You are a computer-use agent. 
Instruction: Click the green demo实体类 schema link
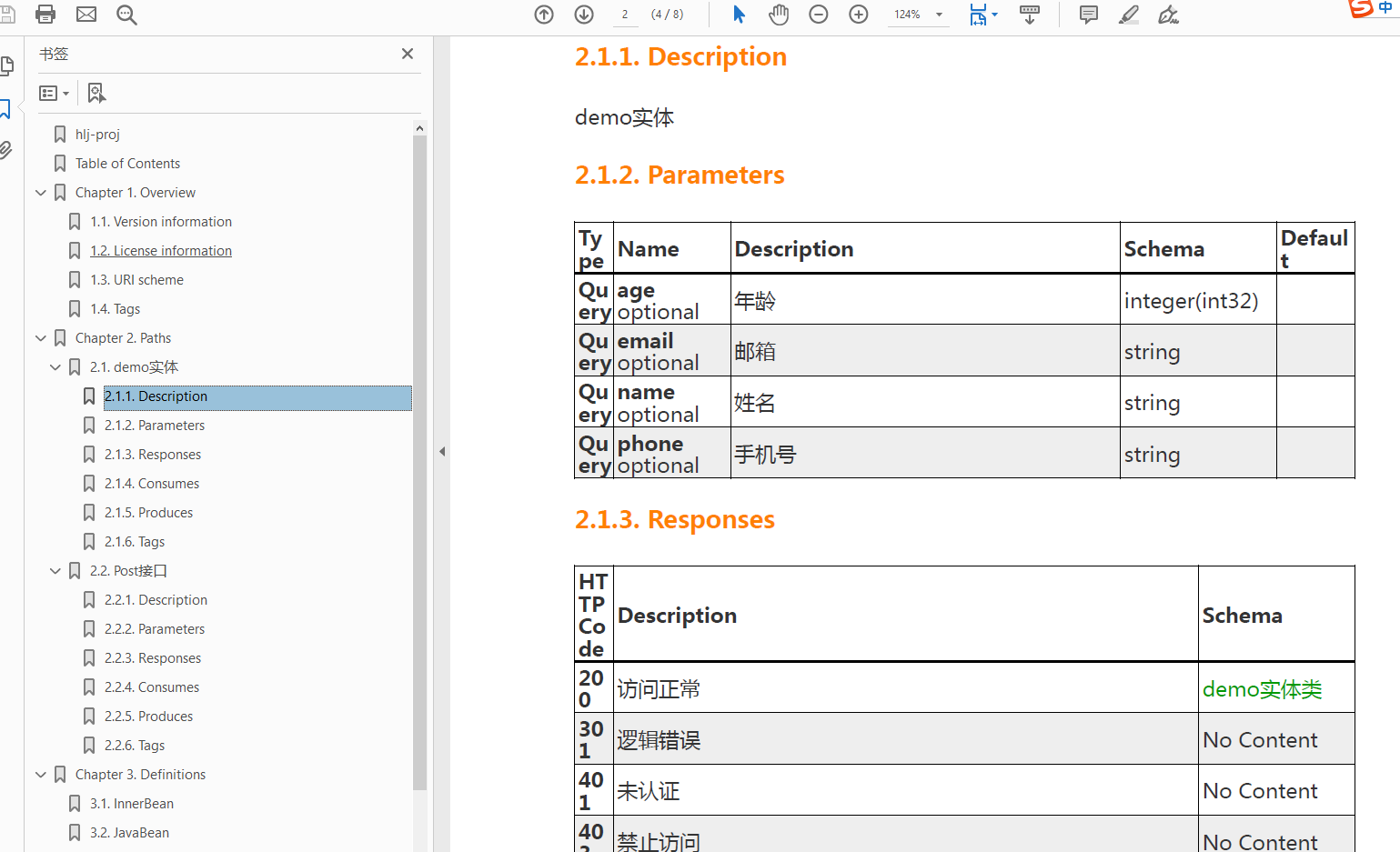tap(1262, 689)
